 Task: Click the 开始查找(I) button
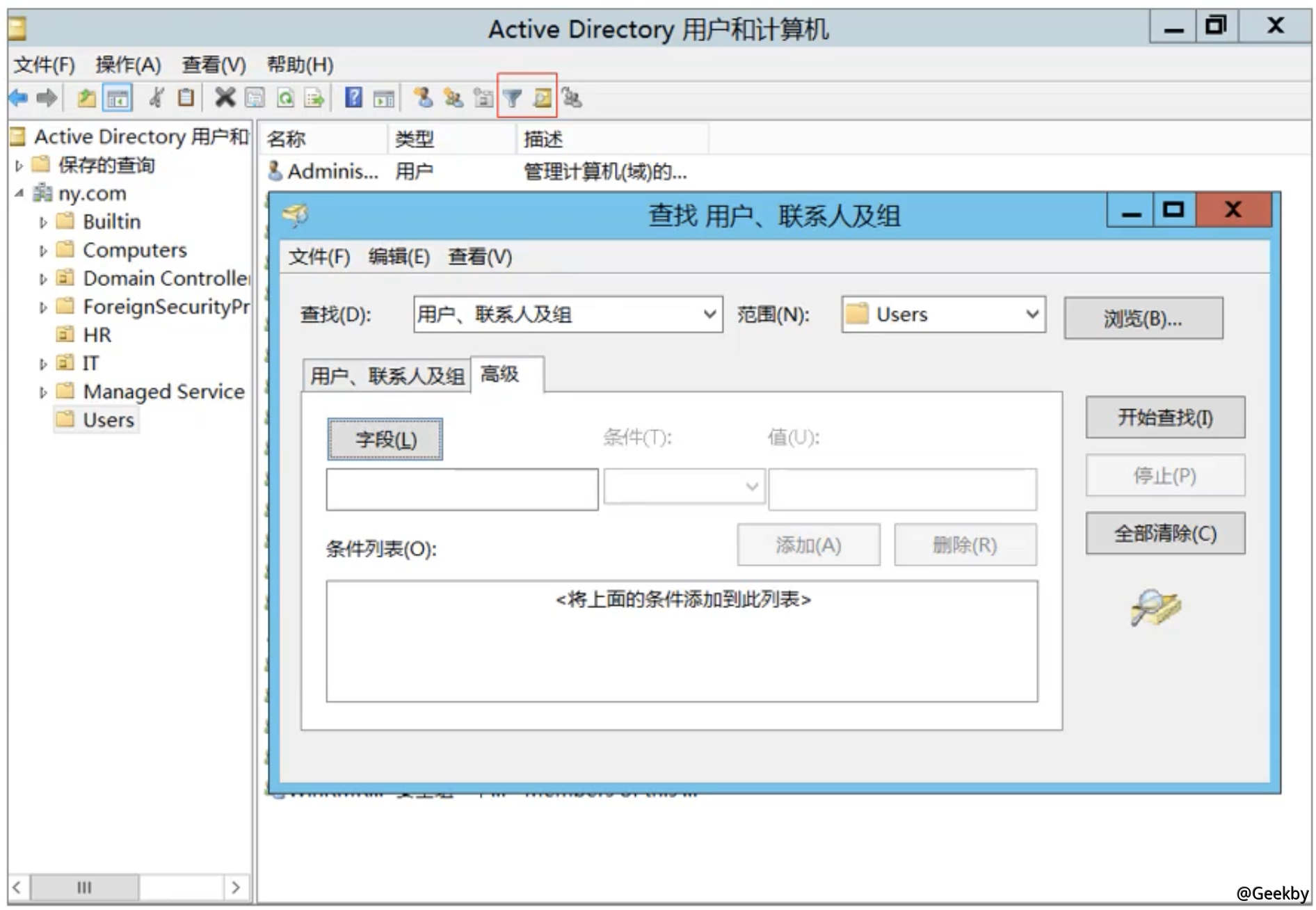coord(1164,418)
